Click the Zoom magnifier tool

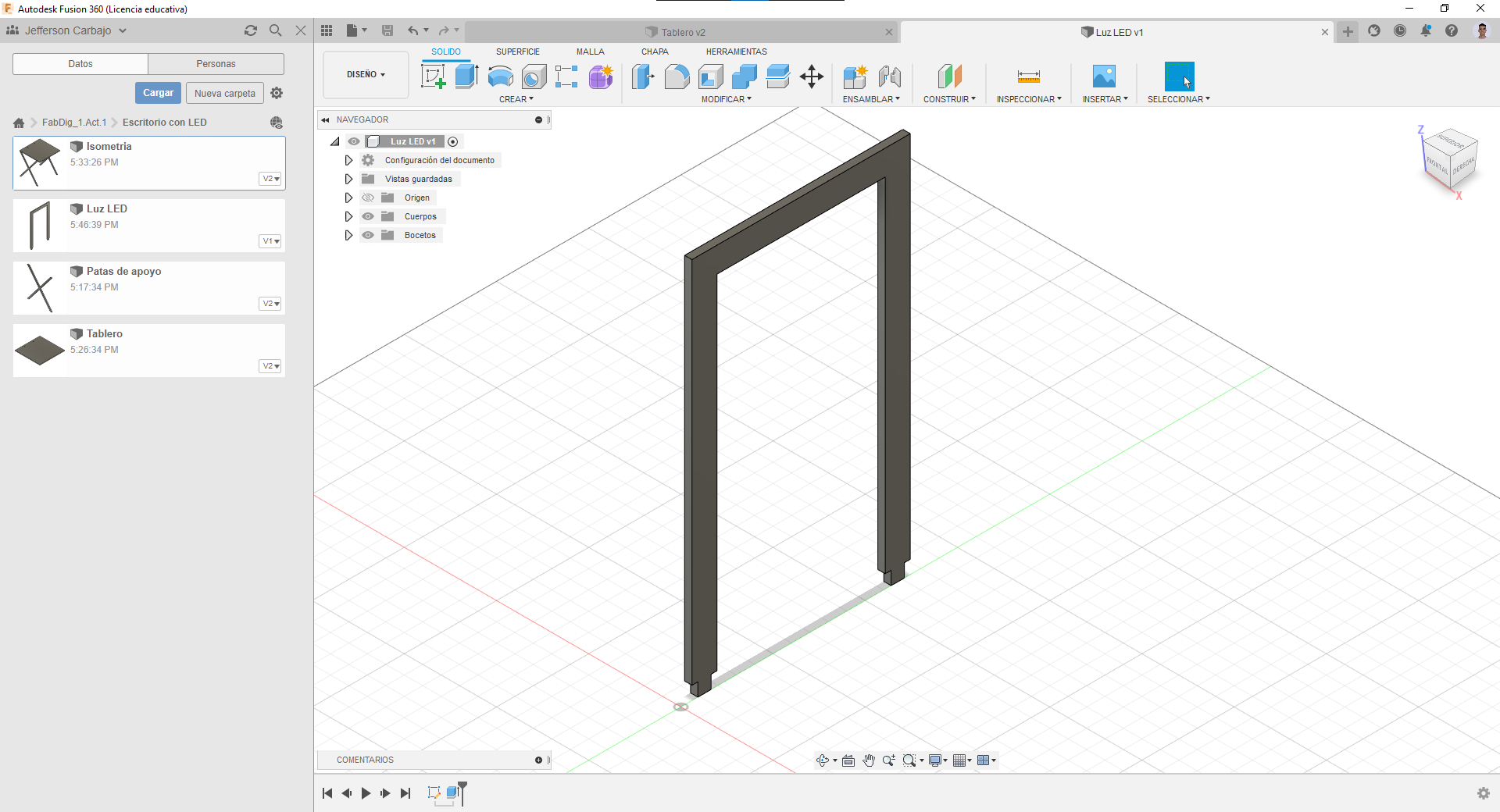[889, 760]
